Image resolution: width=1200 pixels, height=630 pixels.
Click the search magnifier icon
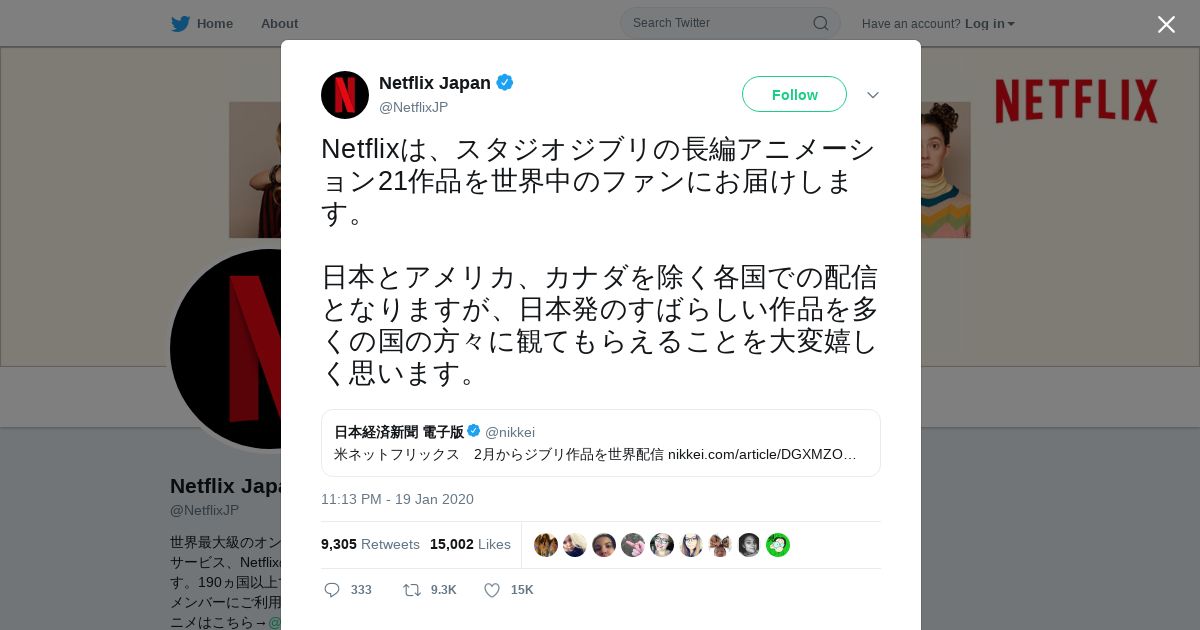tap(820, 23)
